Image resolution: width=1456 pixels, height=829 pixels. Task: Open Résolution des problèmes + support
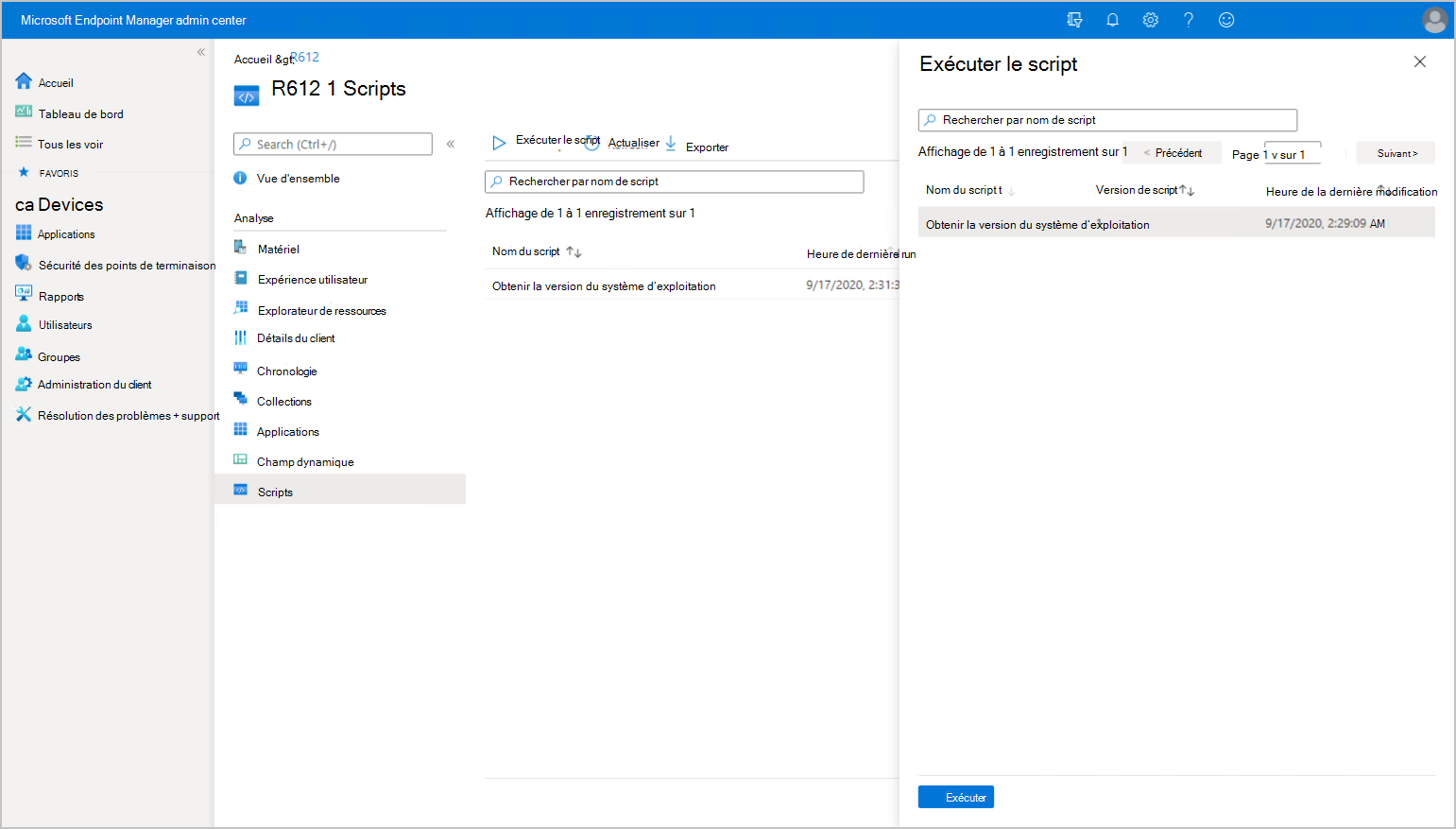[128, 416]
